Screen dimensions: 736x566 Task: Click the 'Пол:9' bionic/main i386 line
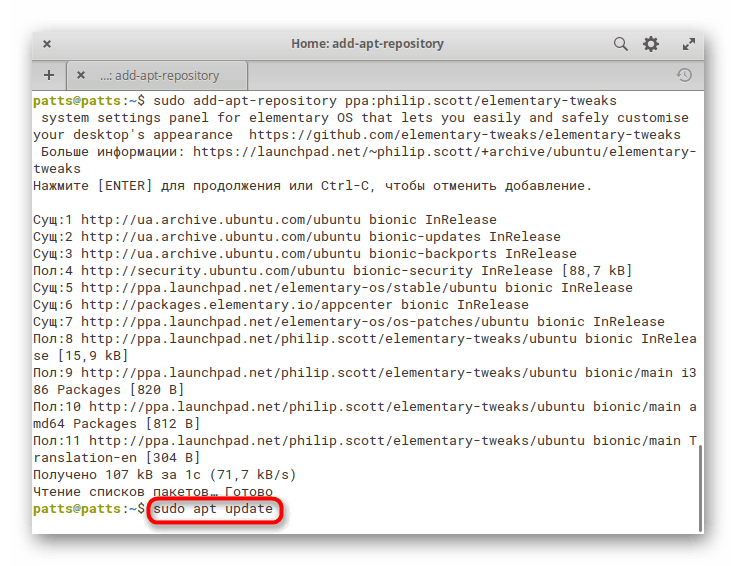[365, 381]
